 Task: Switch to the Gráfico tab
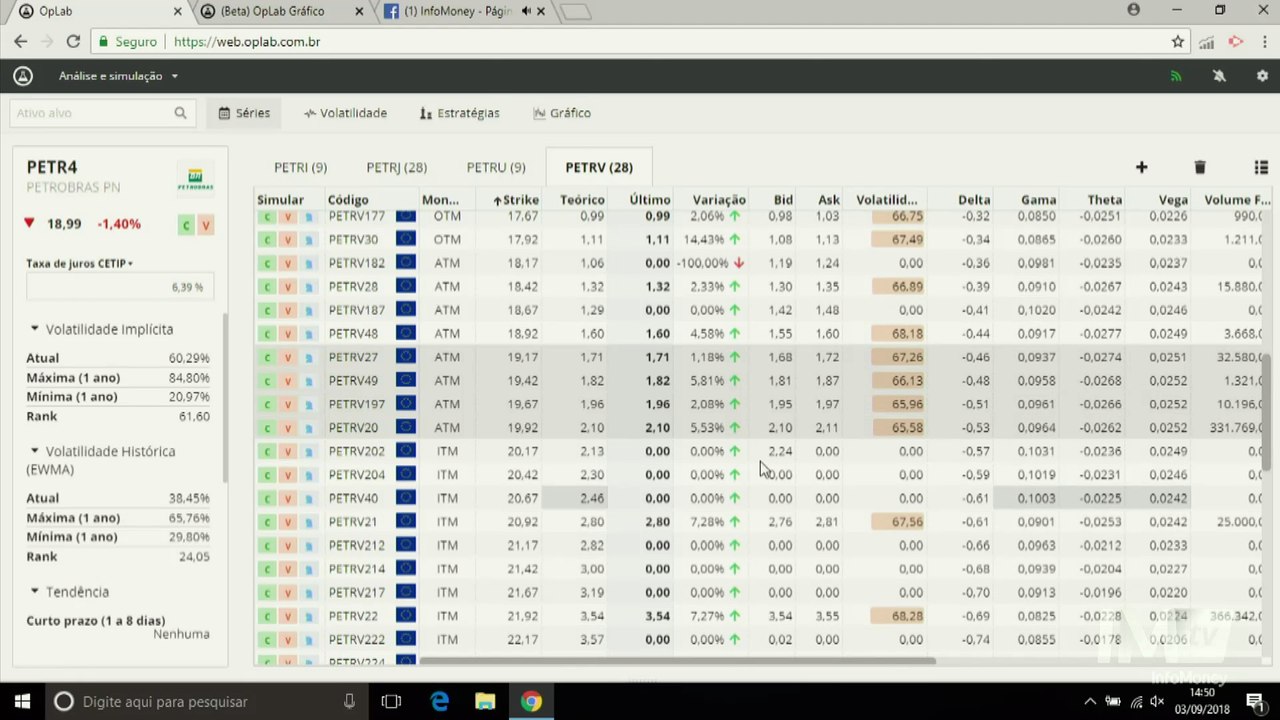[x=562, y=113]
